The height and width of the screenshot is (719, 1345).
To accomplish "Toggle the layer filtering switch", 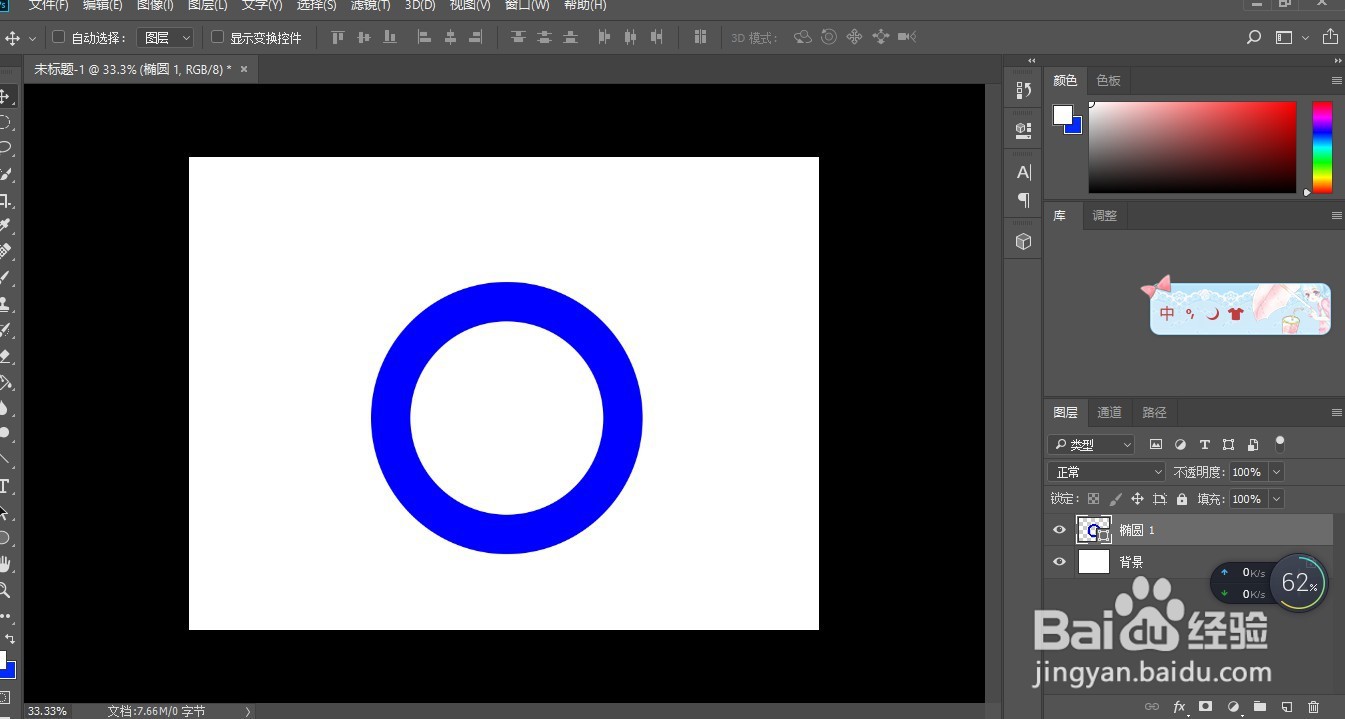I will pos(1280,444).
